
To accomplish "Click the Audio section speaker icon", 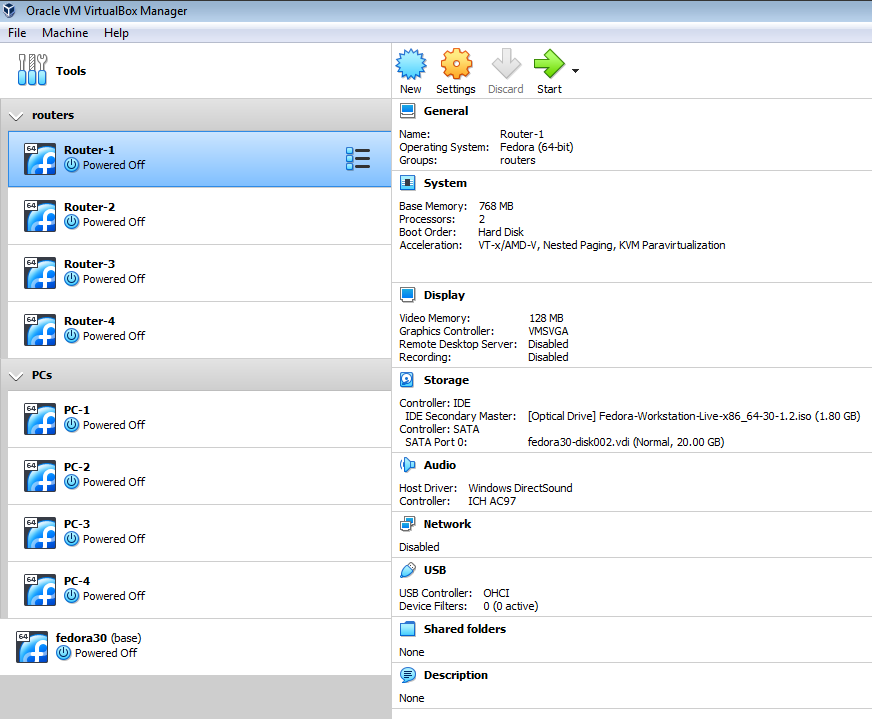I will coord(407,465).
